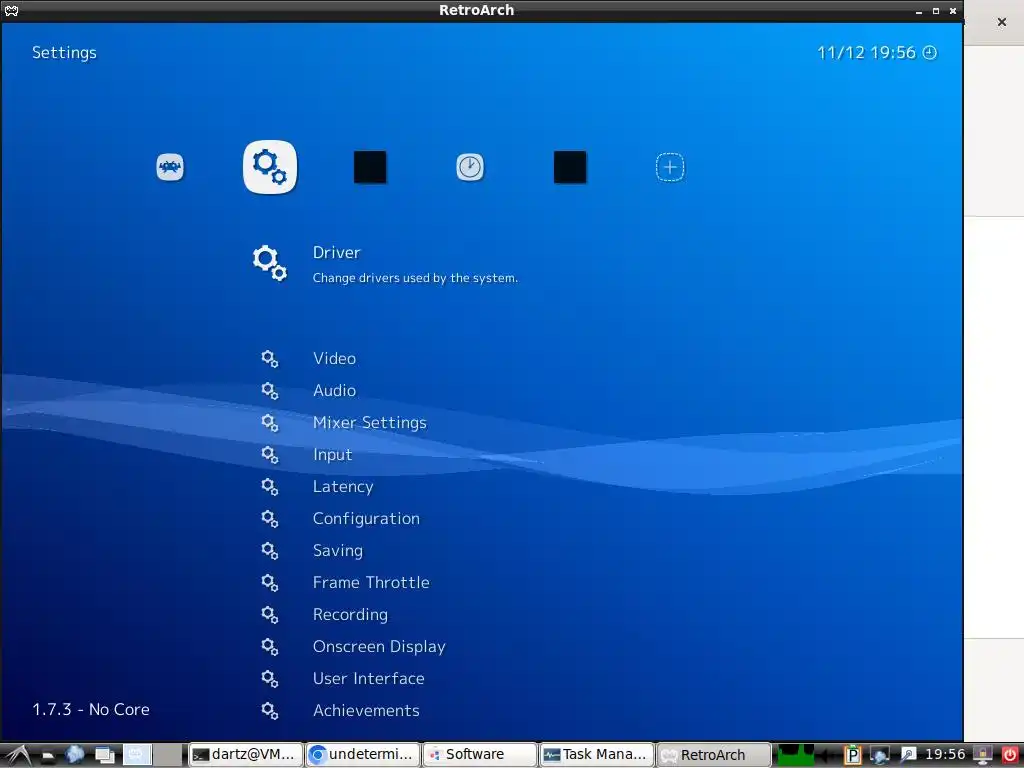The width and height of the screenshot is (1024, 768).
Task: Click the taskbar show desktop windows icon
Action: click(104, 756)
